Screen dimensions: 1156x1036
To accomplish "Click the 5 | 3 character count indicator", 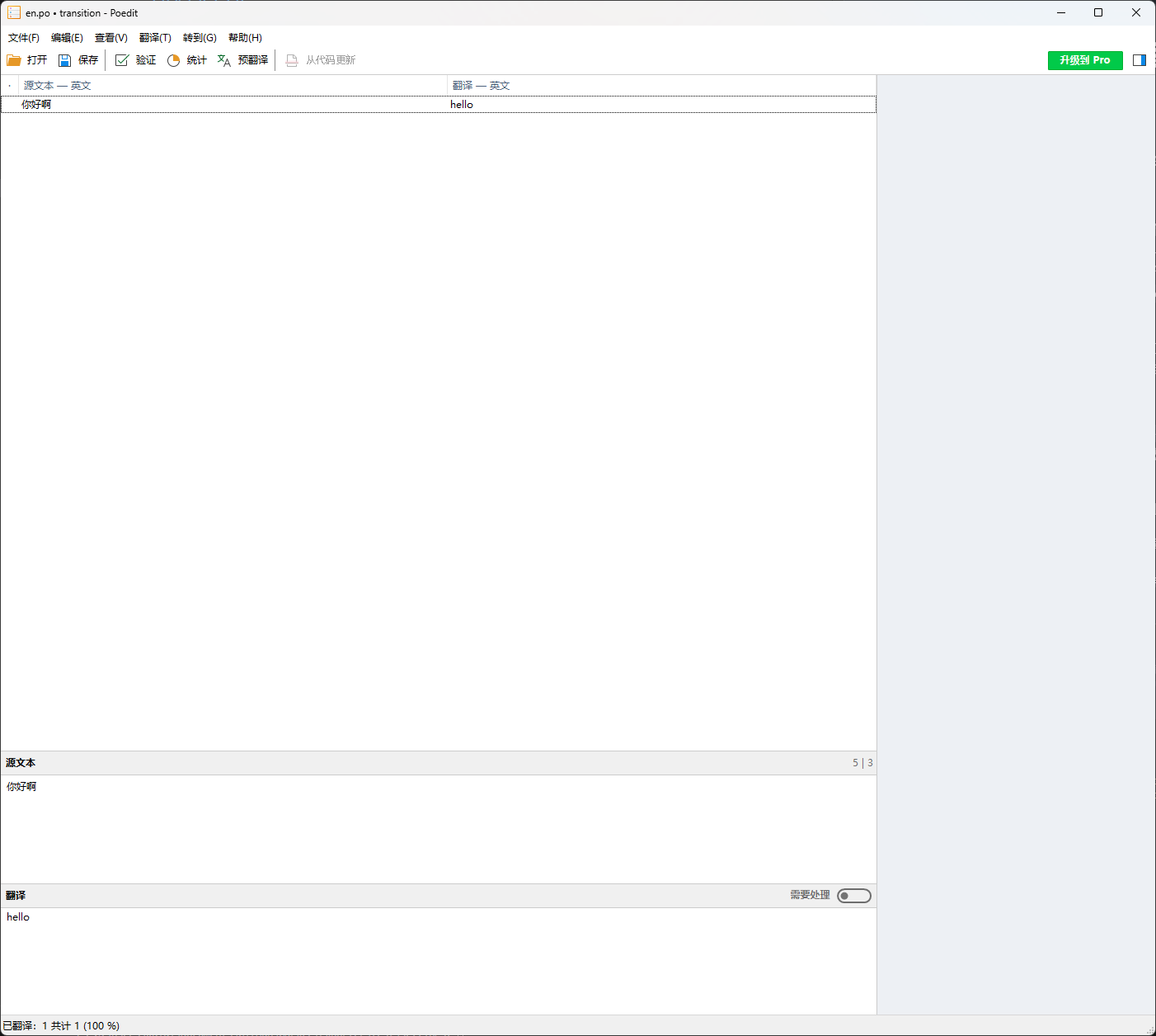I will pyautogui.click(x=862, y=763).
